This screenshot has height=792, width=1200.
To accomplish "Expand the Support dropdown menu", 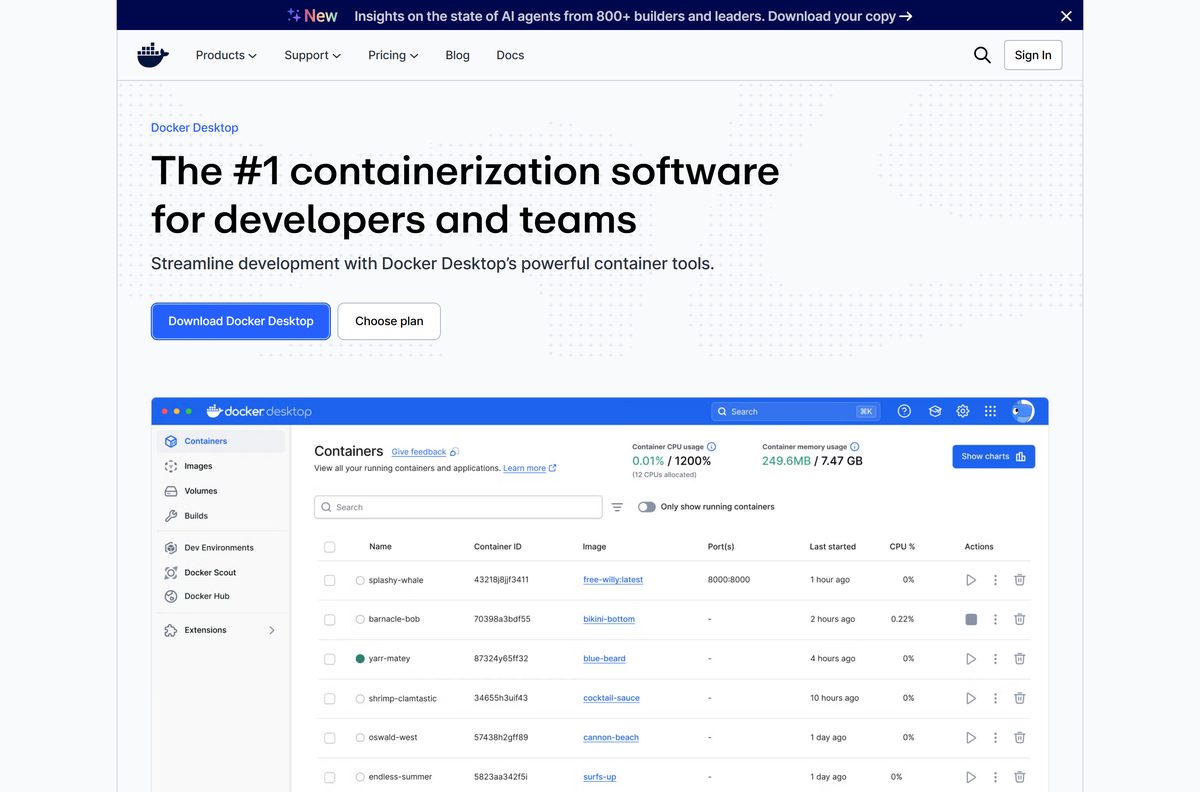I will click(312, 55).
